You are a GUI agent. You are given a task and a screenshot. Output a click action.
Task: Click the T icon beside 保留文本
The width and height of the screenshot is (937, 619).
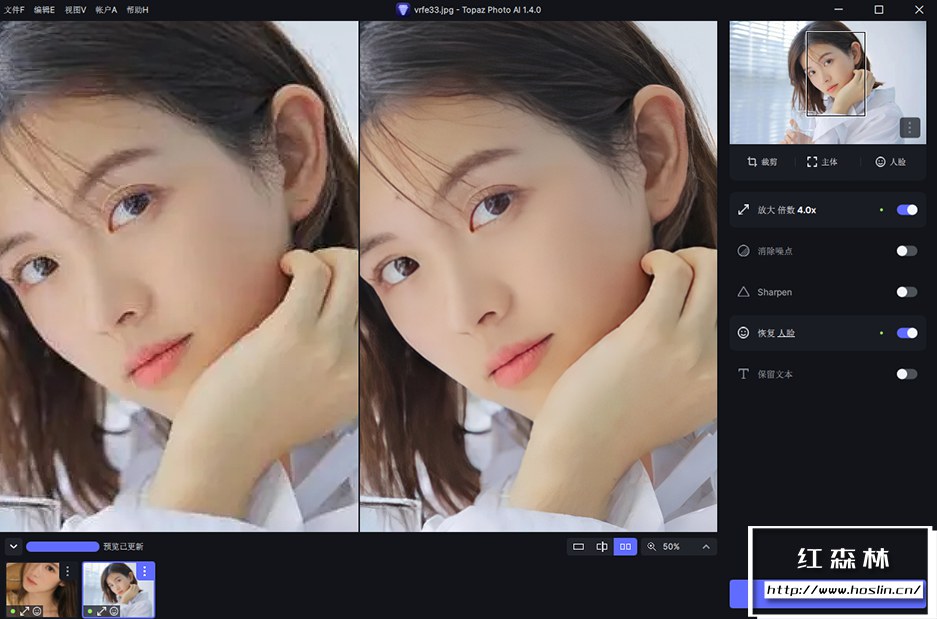(x=743, y=374)
